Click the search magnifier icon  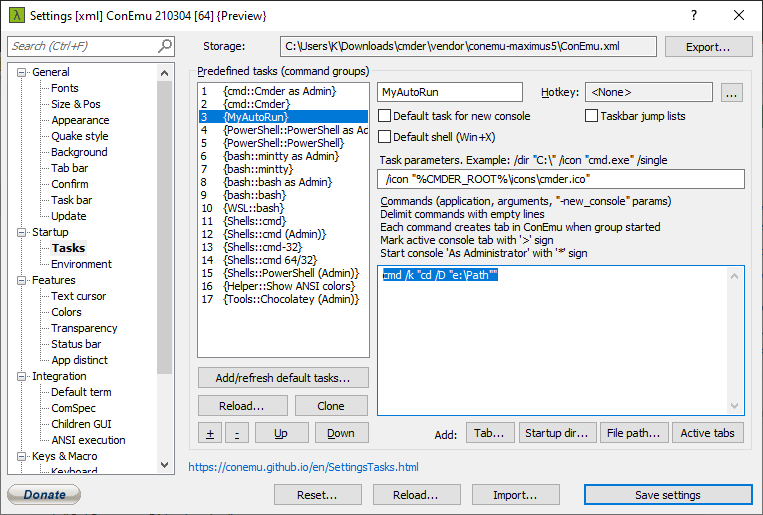click(165, 46)
